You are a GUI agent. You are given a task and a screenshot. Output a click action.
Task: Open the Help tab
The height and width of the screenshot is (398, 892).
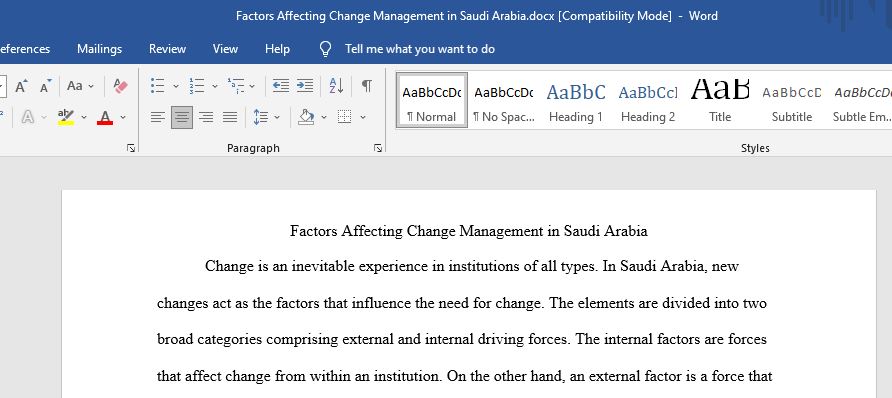(x=277, y=49)
